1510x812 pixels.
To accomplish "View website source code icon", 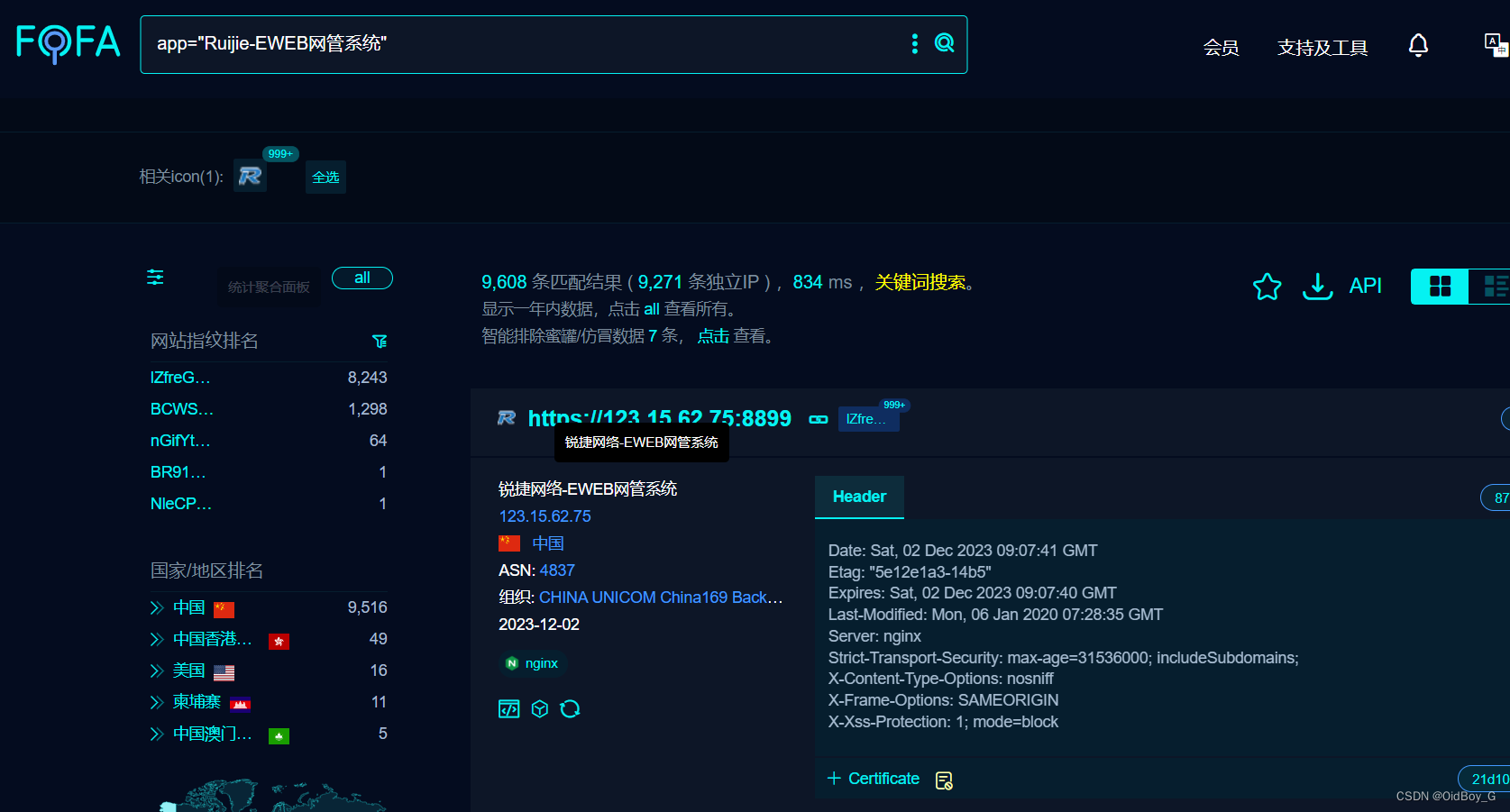I will tap(509, 709).
